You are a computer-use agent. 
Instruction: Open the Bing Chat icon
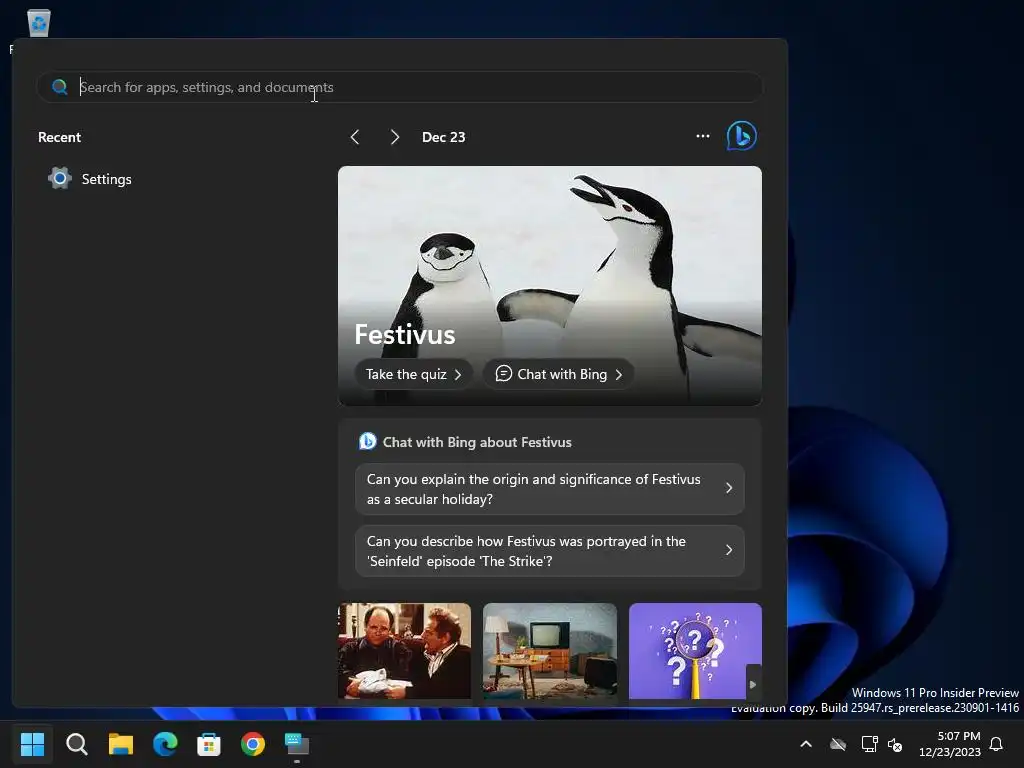pyautogui.click(x=741, y=136)
